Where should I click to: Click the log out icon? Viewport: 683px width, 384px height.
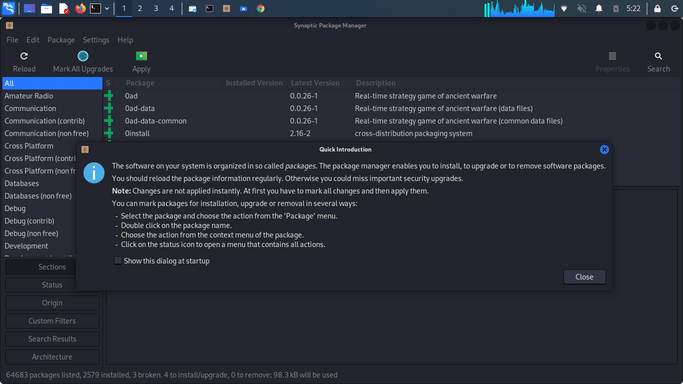674,8
